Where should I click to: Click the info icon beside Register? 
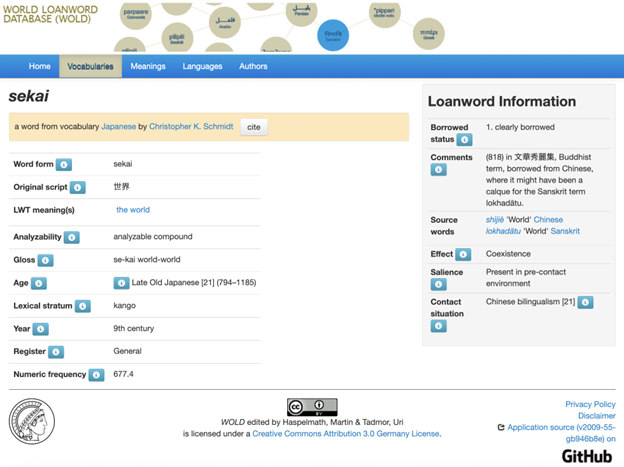pos(56,352)
